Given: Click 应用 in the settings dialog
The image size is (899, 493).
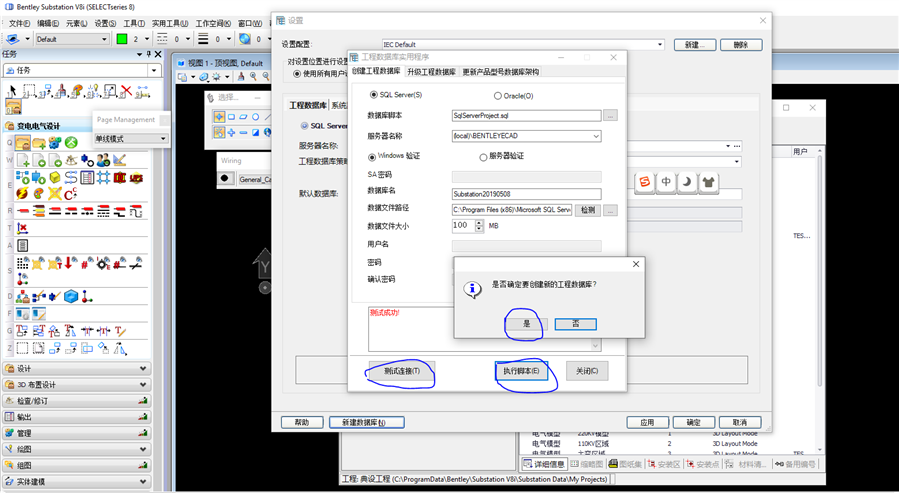Looking at the screenshot, I should pos(647,422).
